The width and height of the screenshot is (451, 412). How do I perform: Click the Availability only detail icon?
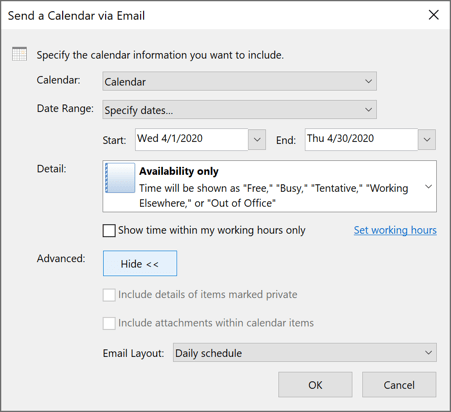coord(120,178)
